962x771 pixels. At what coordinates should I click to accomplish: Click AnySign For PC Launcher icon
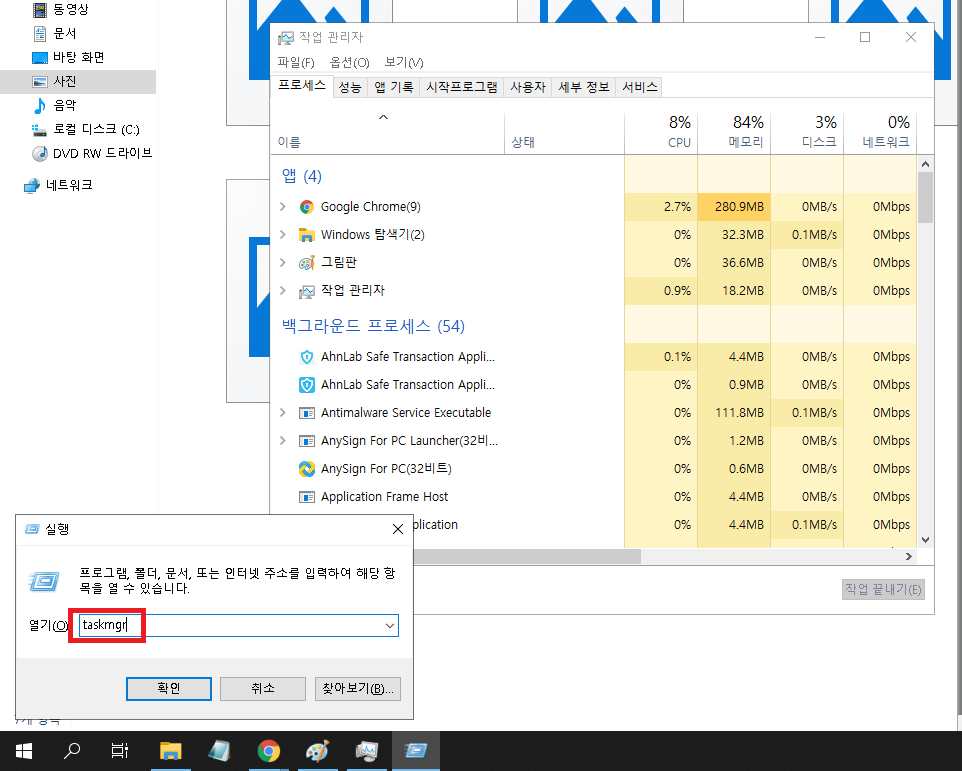[x=307, y=441]
